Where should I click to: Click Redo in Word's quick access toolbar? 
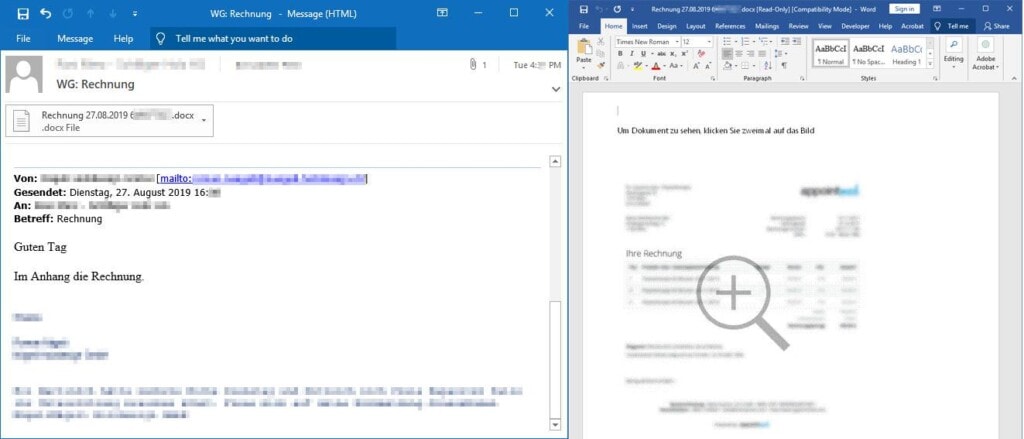pos(616,9)
